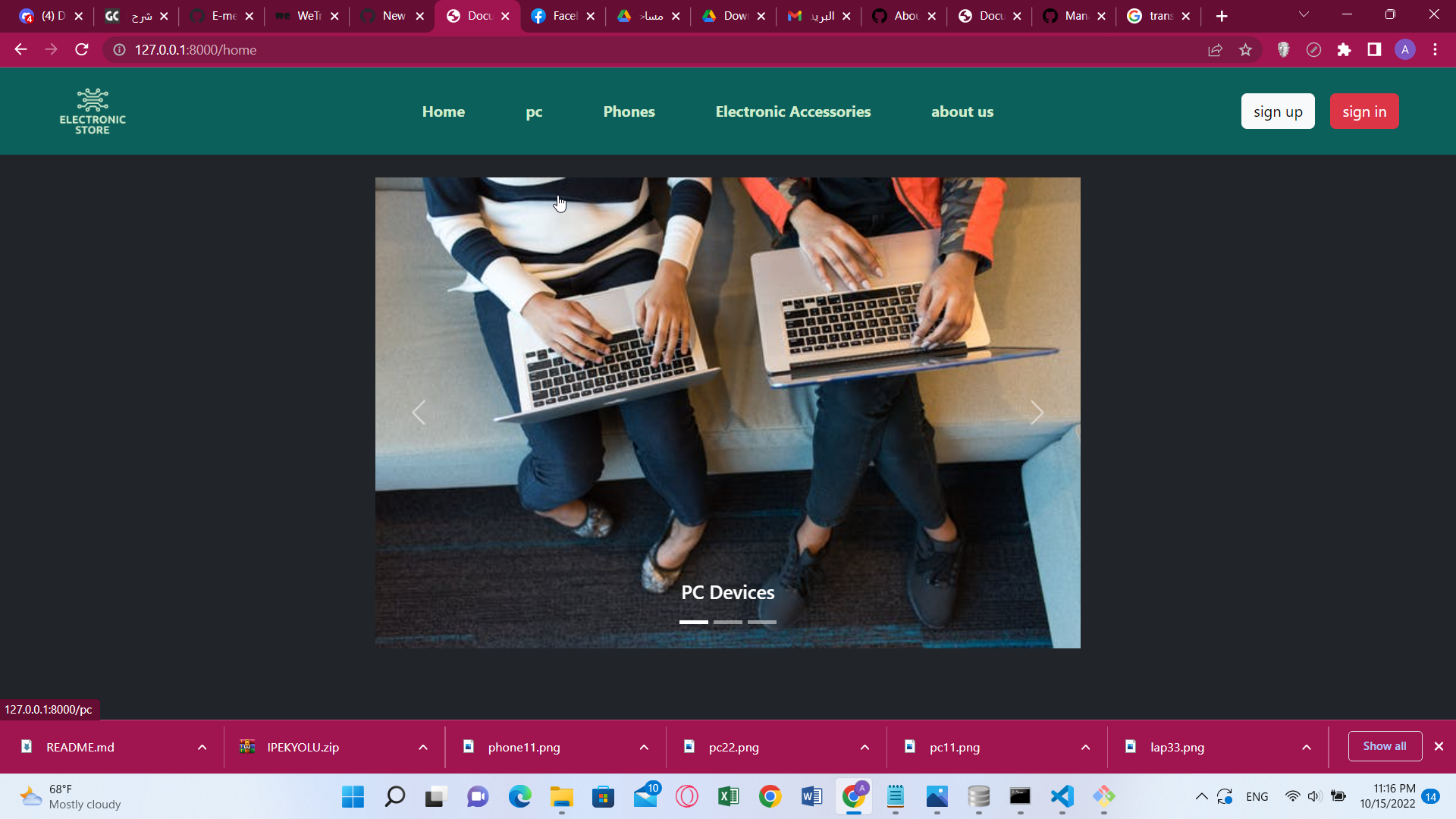Open Visual Studio Code from taskbar
The width and height of the screenshot is (1456, 819).
(x=1062, y=796)
